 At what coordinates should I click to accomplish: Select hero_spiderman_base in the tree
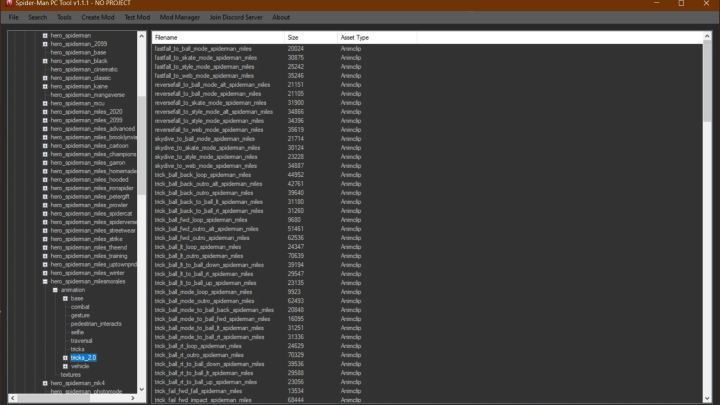[x=78, y=52]
